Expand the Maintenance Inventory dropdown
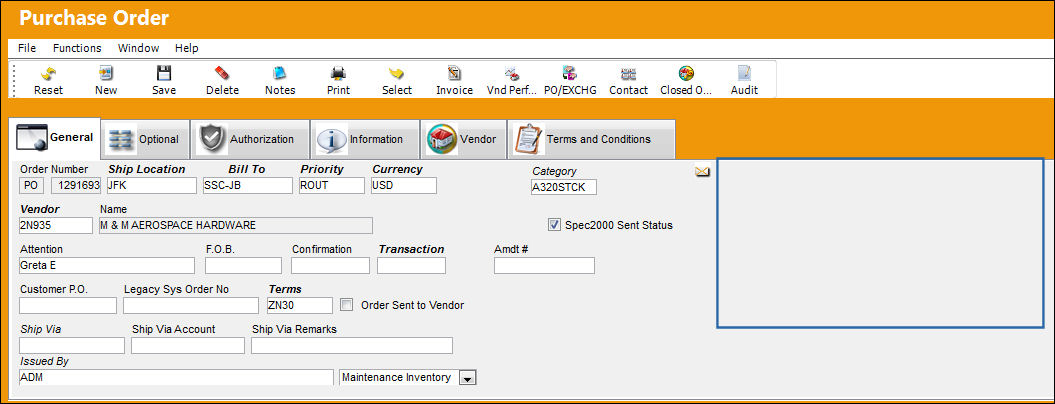 468,378
